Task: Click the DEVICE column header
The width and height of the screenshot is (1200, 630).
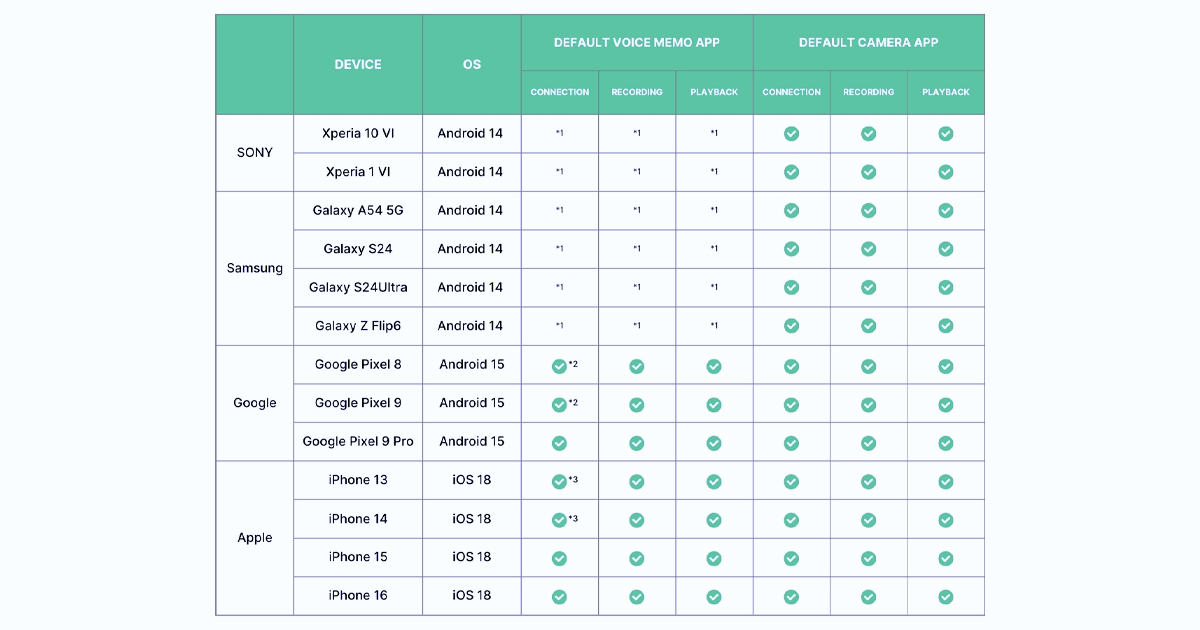Action: (358, 64)
